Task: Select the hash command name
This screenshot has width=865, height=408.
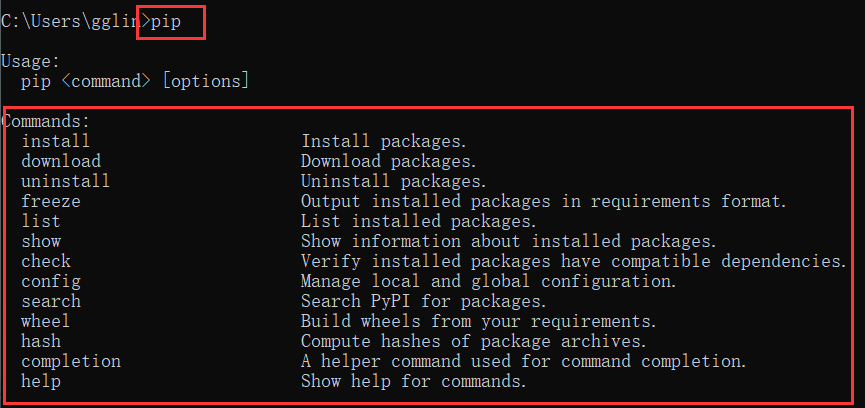Action: (x=41, y=341)
